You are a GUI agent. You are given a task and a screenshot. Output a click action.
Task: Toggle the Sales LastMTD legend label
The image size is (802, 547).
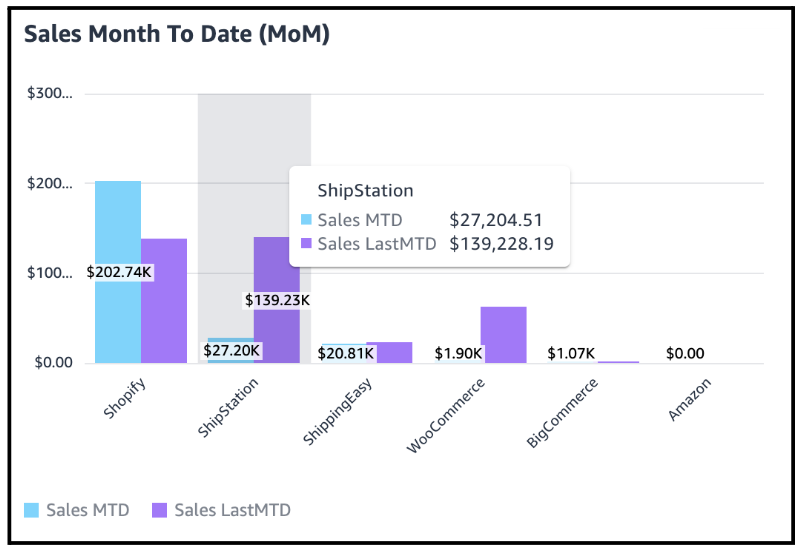[233, 510]
